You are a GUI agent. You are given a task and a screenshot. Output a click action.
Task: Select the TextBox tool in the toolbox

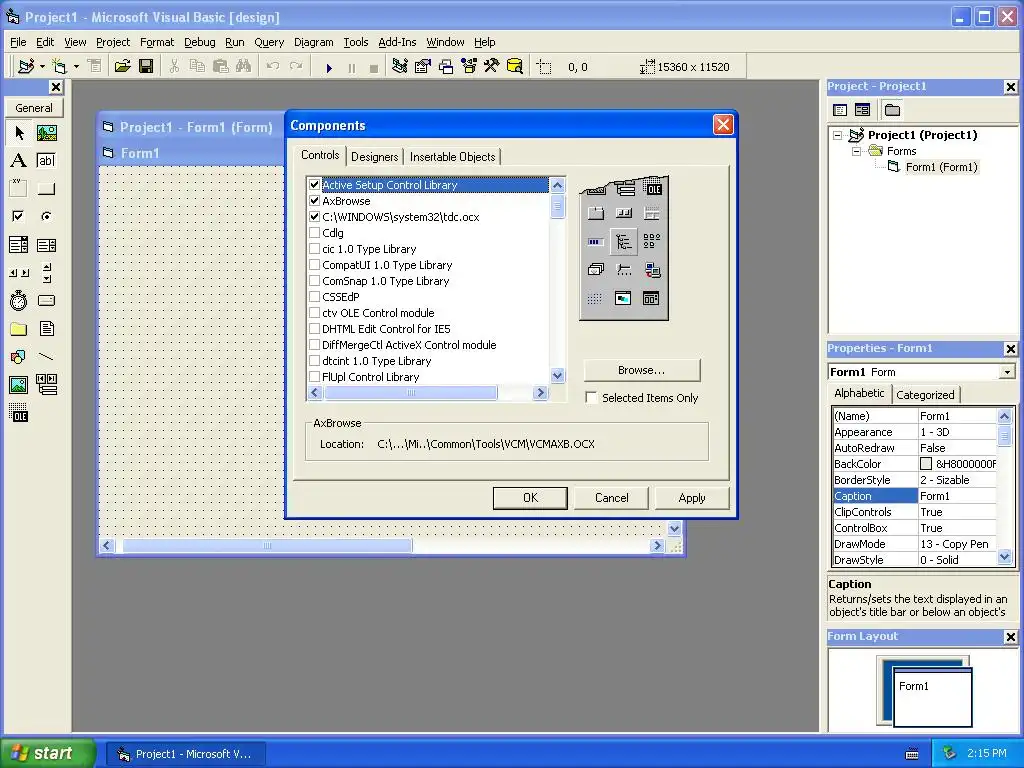(x=46, y=161)
